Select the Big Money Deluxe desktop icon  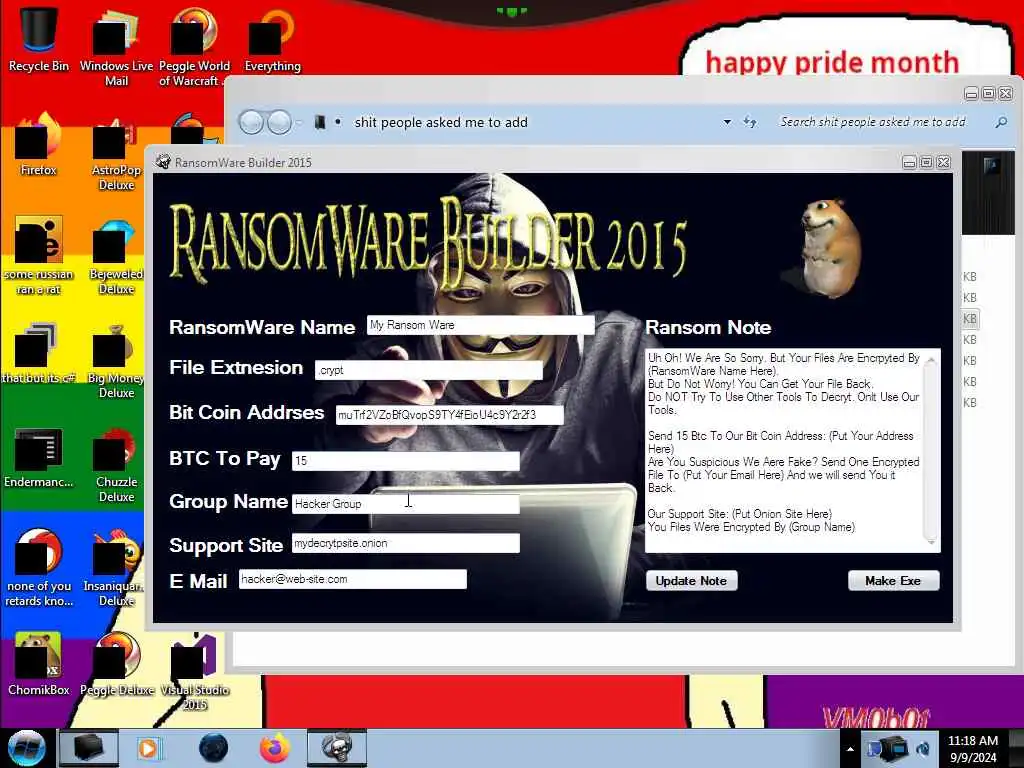pos(116,361)
